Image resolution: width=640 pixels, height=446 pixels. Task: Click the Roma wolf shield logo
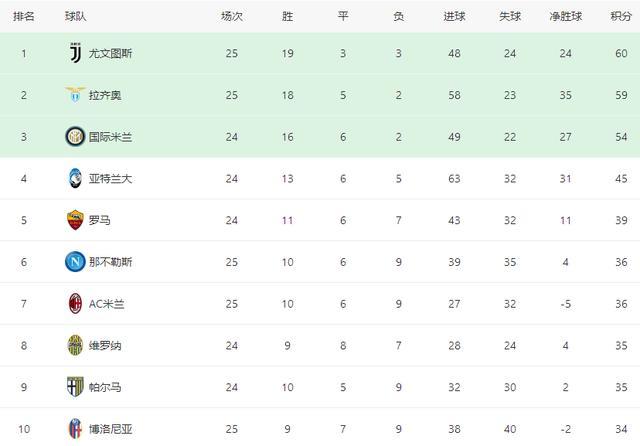tap(75, 220)
